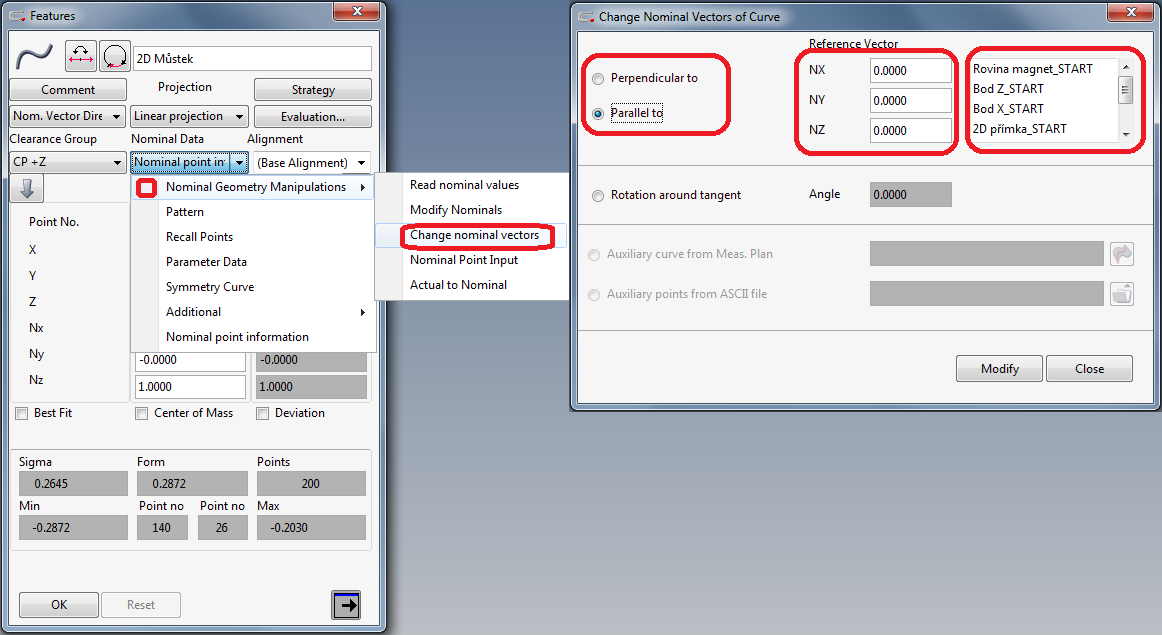Open the Nominal point input dropdown arrow
1162x635 pixels.
pos(239,162)
